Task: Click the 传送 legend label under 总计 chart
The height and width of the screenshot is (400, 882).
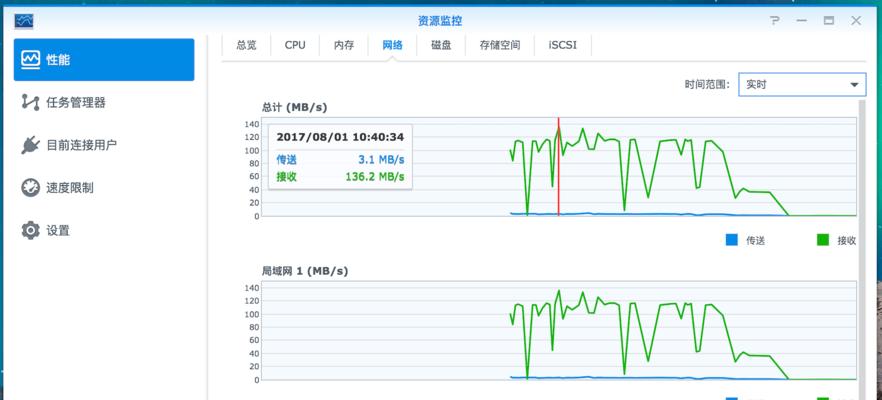Action: [755, 241]
